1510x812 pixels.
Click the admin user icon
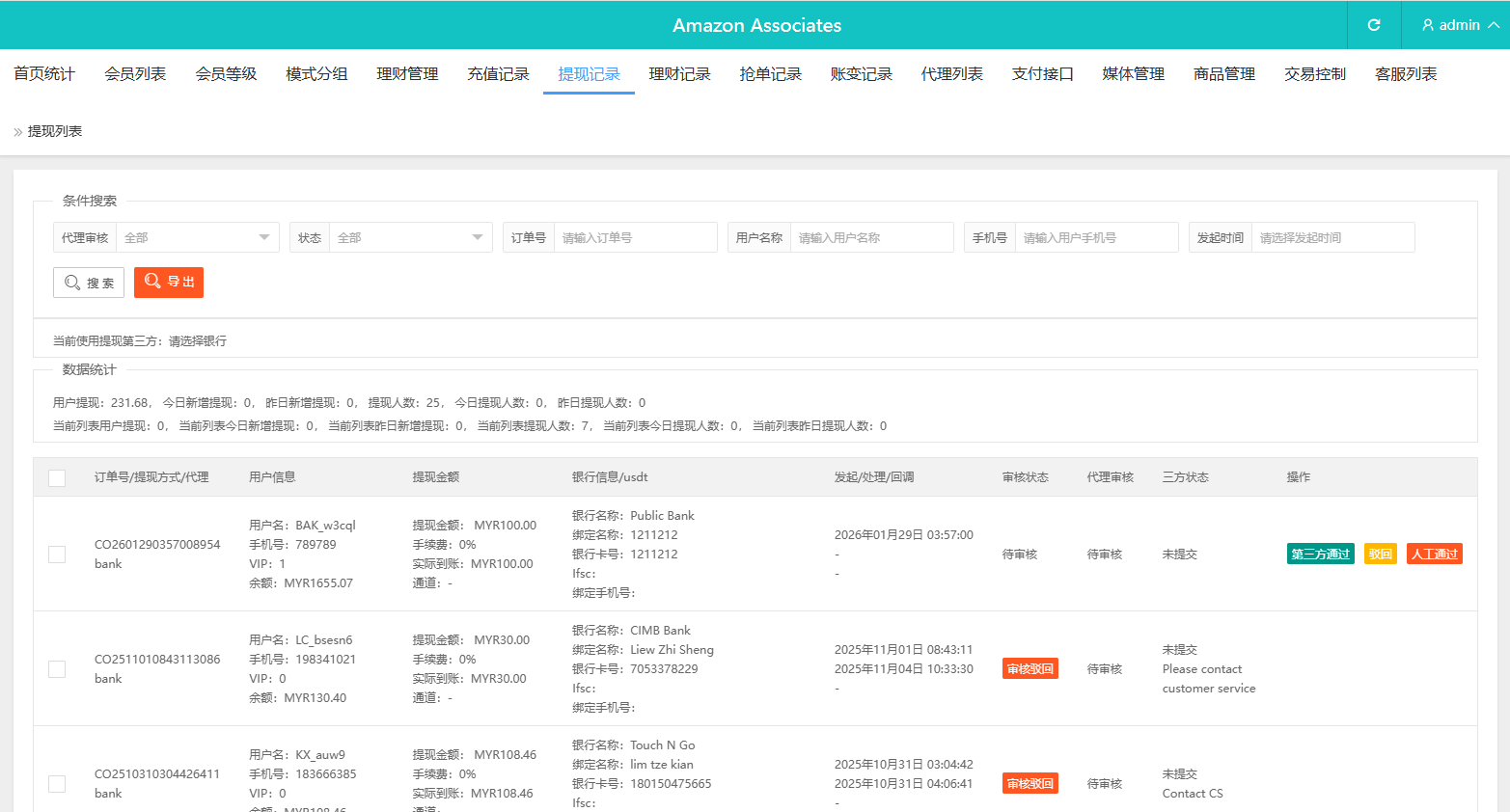click(x=1428, y=25)
